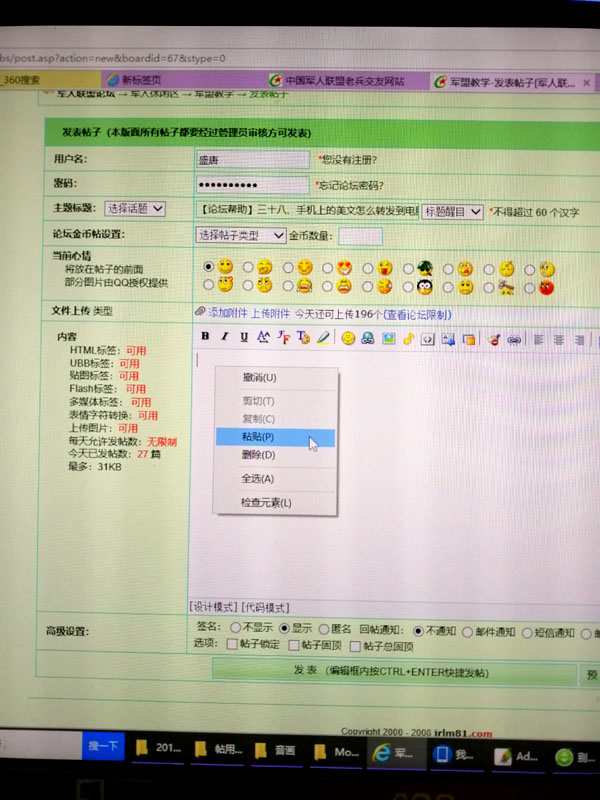Viewport: 600px width, 800px height.
Task: Align text right in editor
Action: click(x=579, y=340)
